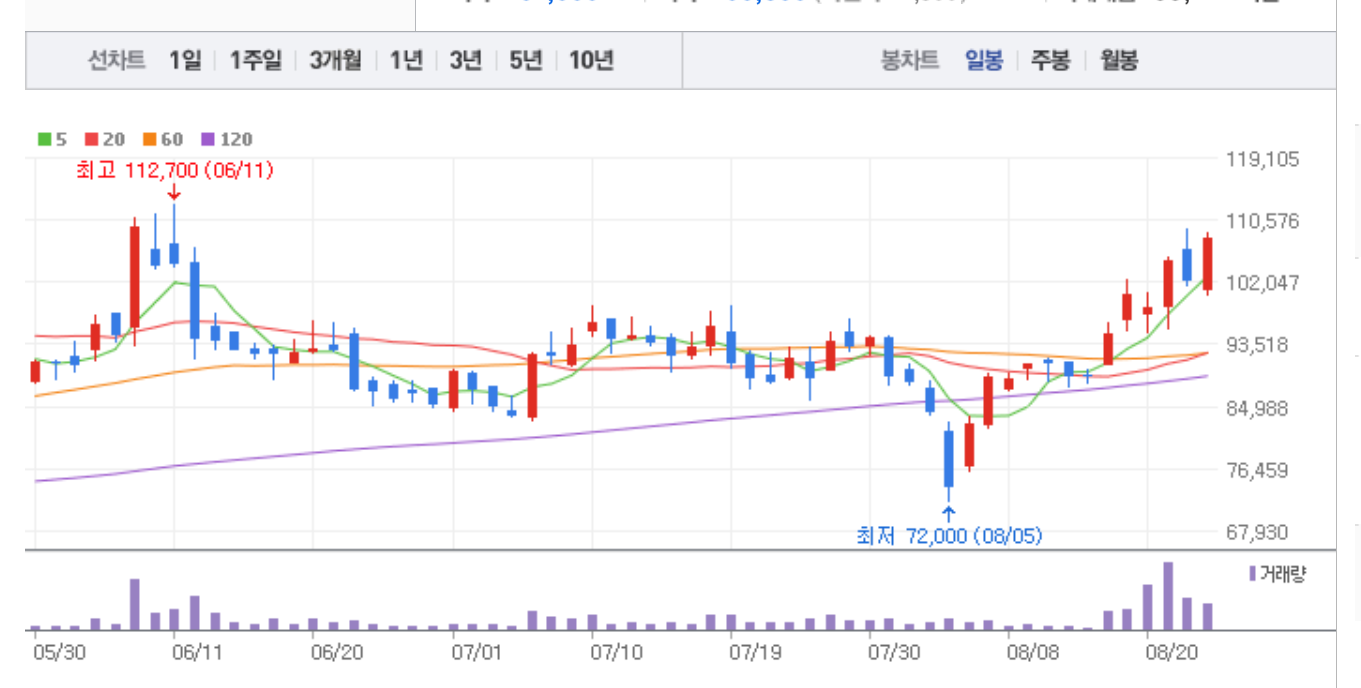
Task: Click the 07/01 date axis label
Action: tap(478, 652)
